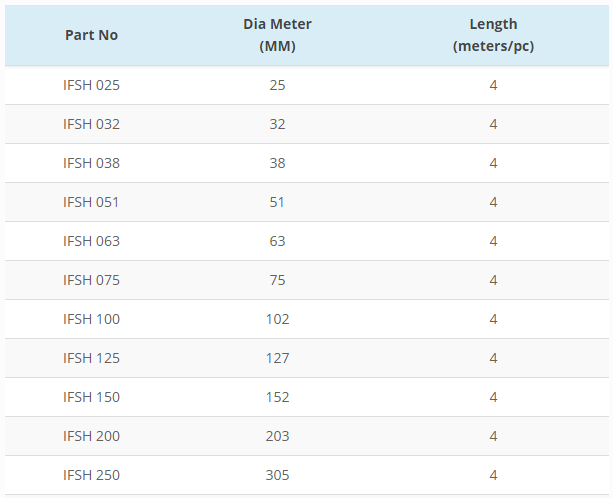Select the IFSH 075 part number
Image resolution: width=613 pixels, height=498 pixels.
[91, 280]
